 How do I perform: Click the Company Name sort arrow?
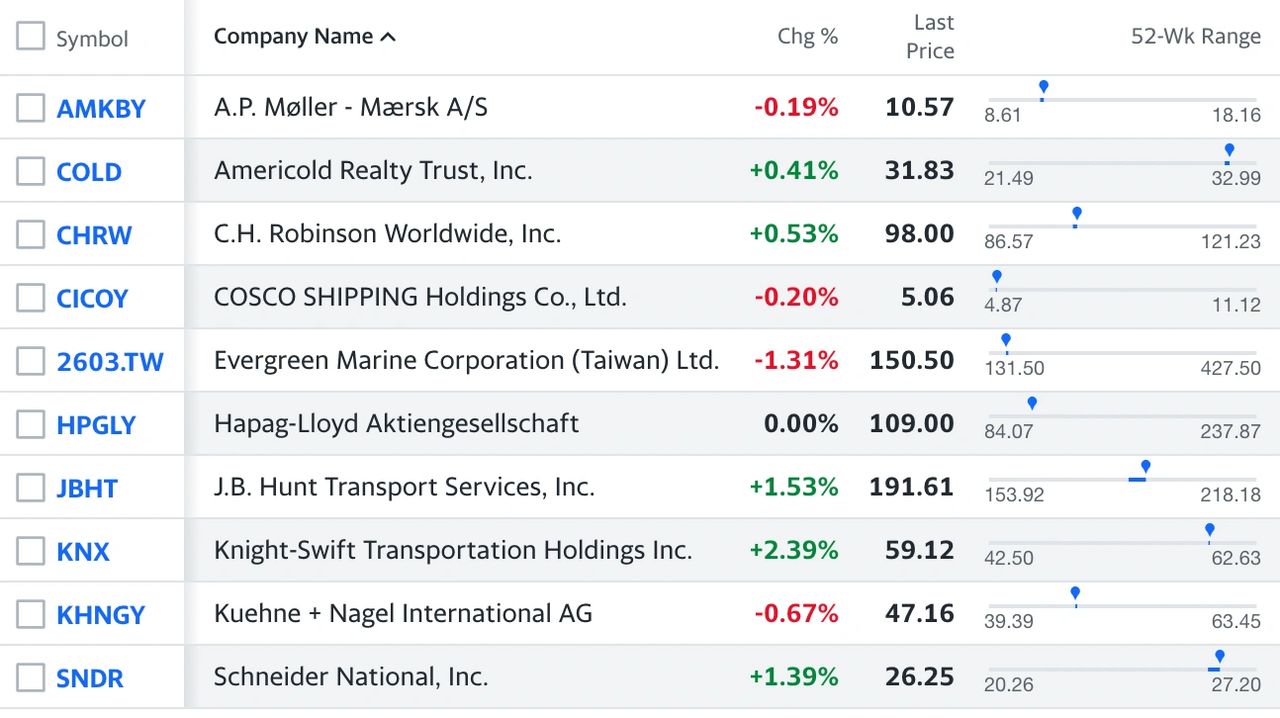(389, 37)
